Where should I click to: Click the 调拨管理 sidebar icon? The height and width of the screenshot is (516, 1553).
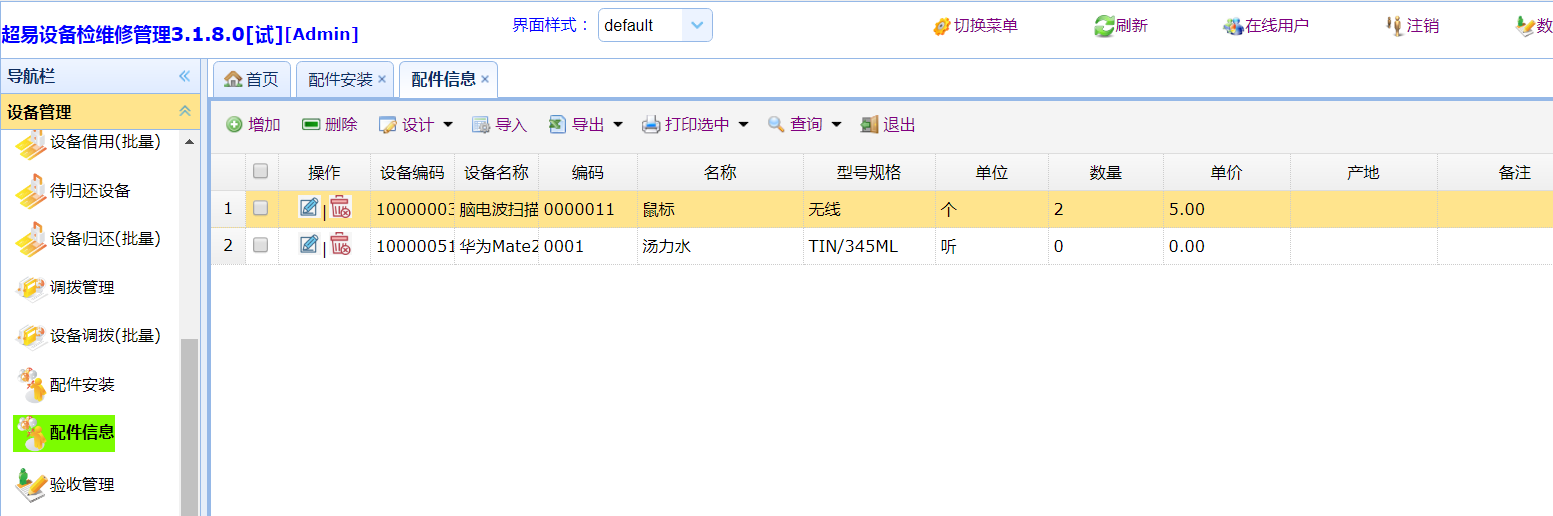pyautogui.click(x=31, y=288)
